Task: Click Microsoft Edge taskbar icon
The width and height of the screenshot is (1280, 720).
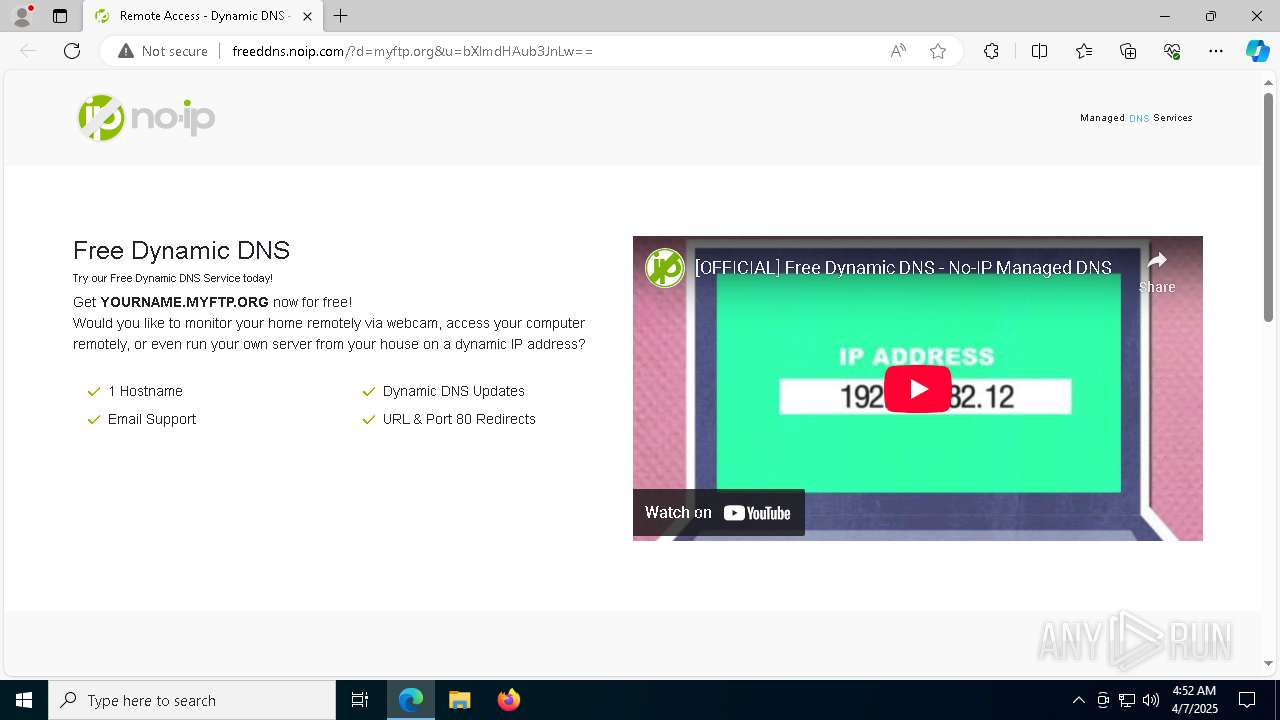Action: click(x=411, y=700)
